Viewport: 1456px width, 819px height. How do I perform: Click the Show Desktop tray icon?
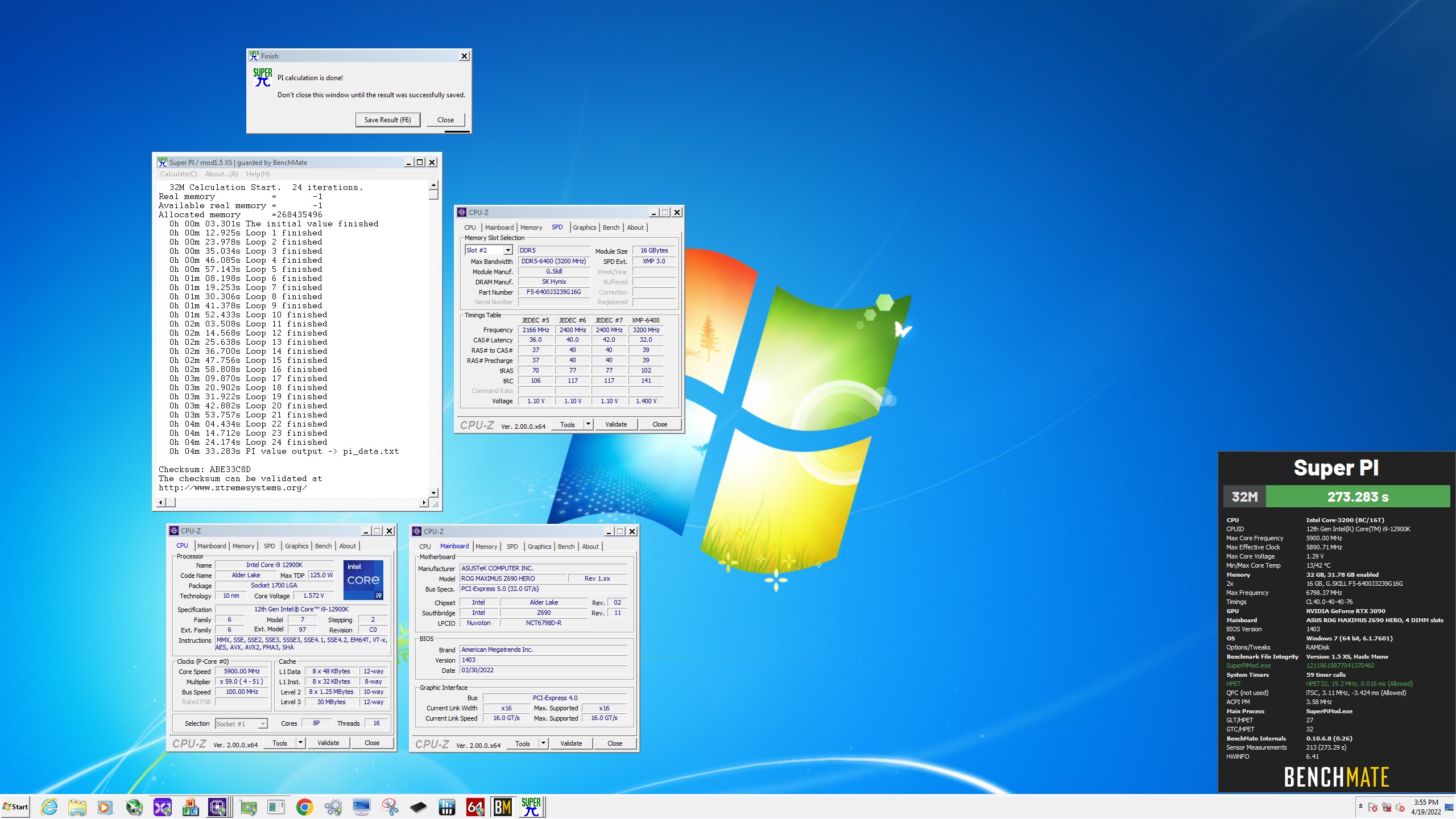click(1449, 807)
